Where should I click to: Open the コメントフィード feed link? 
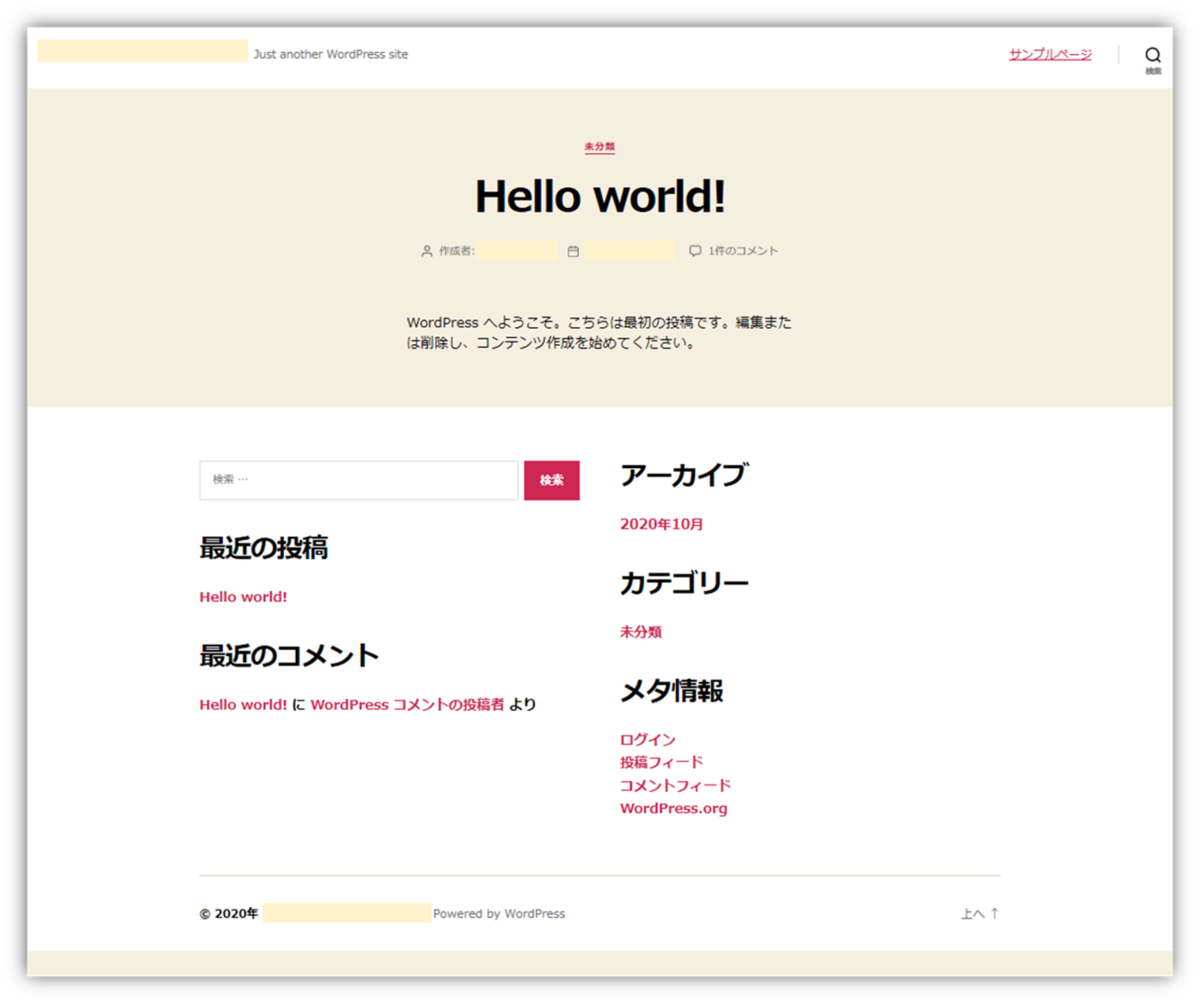[x=675, y=785]
